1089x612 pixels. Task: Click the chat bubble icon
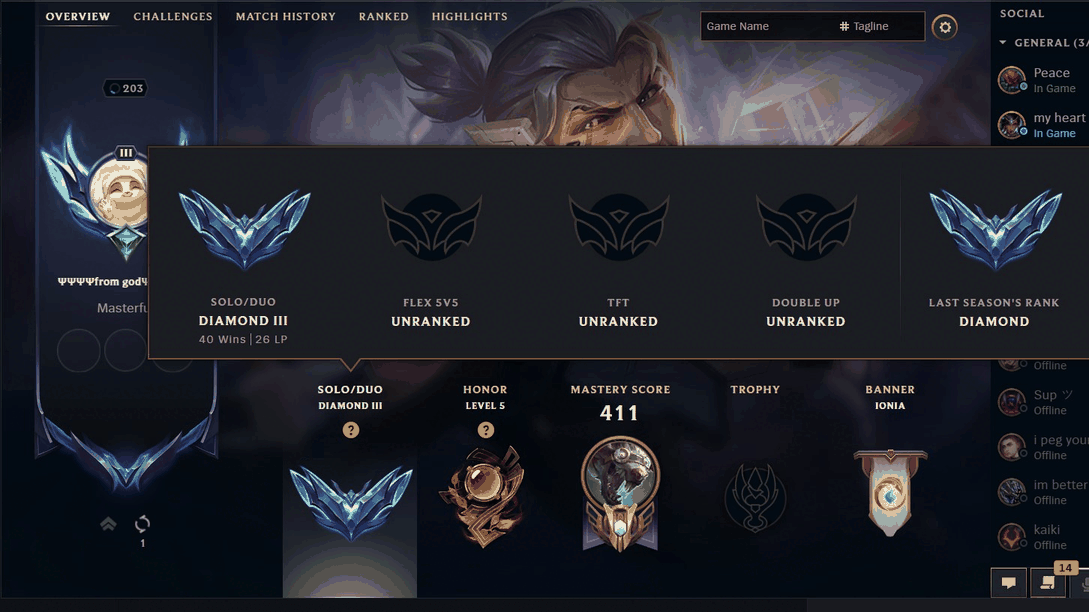[x=1008, y=583]
